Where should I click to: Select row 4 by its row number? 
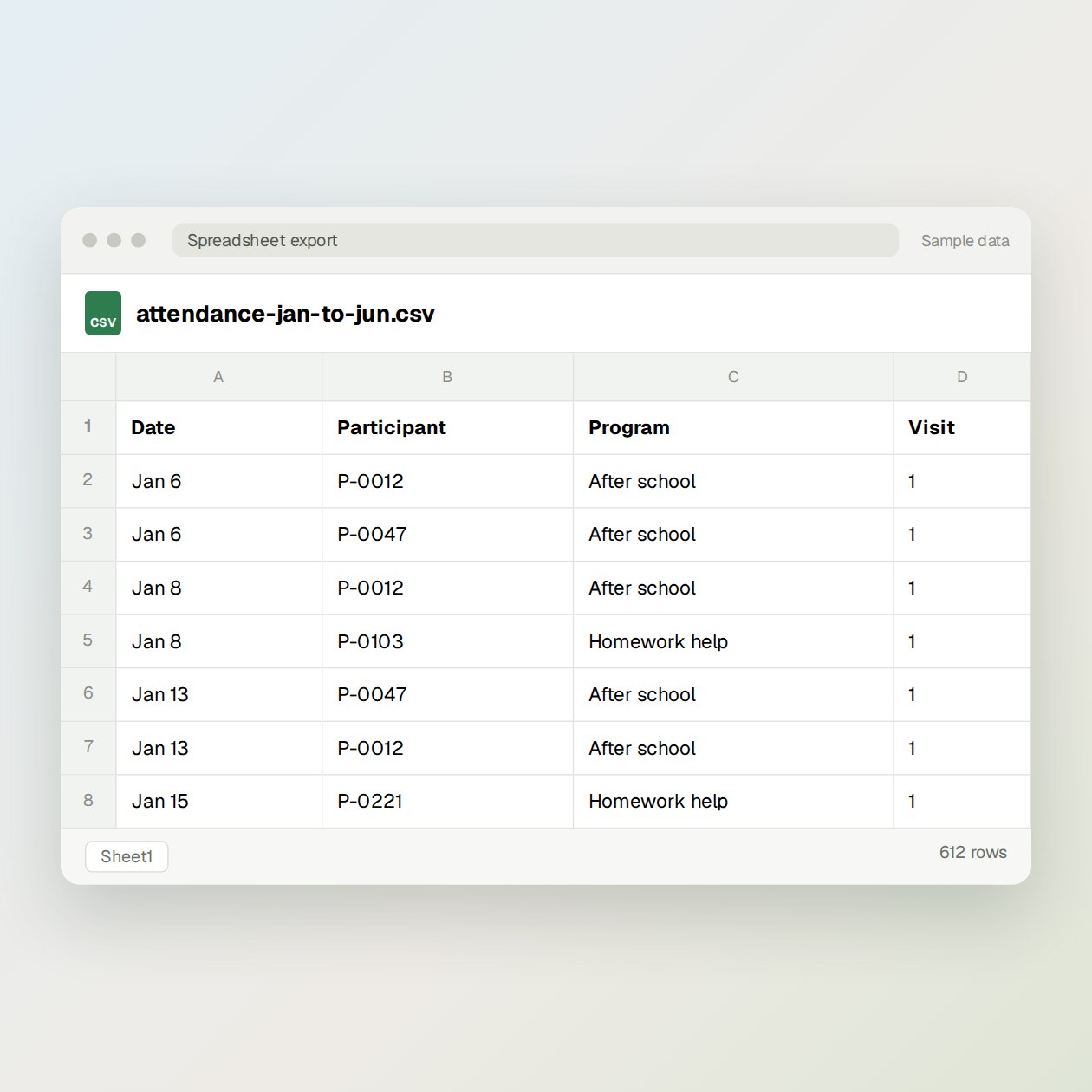point(88,587)
